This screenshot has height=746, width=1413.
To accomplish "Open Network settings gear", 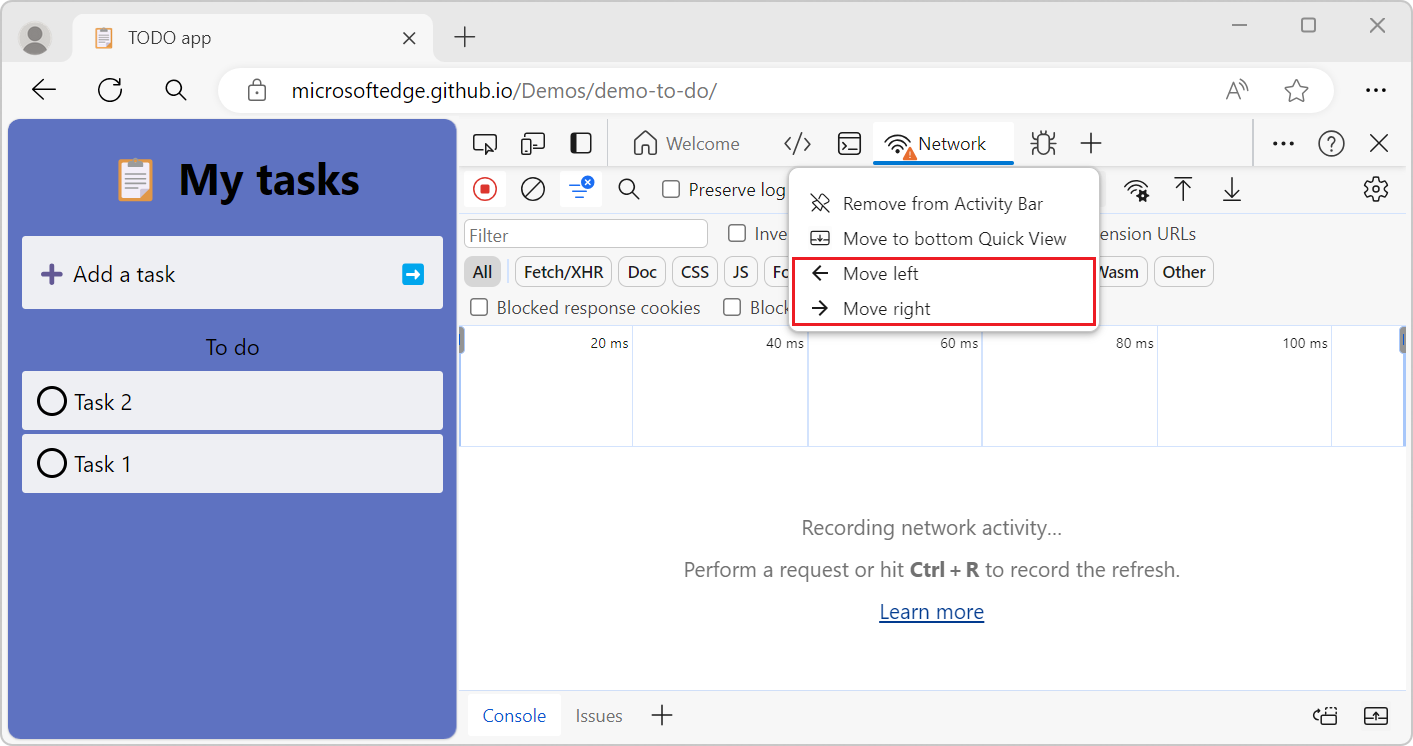I will pos(1376,189).
